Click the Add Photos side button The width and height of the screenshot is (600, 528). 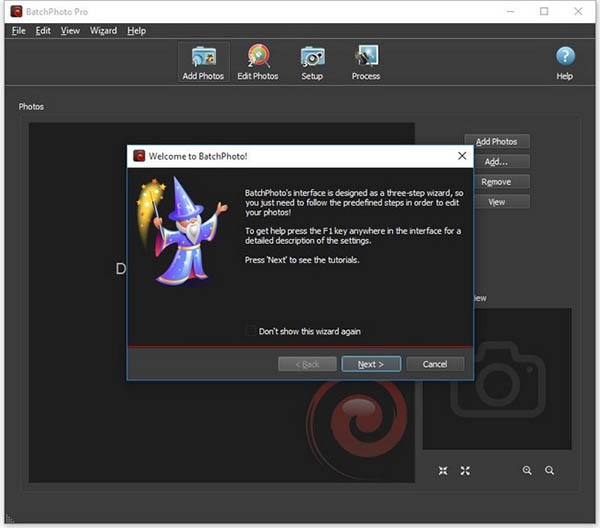click(x=496, y=142)
